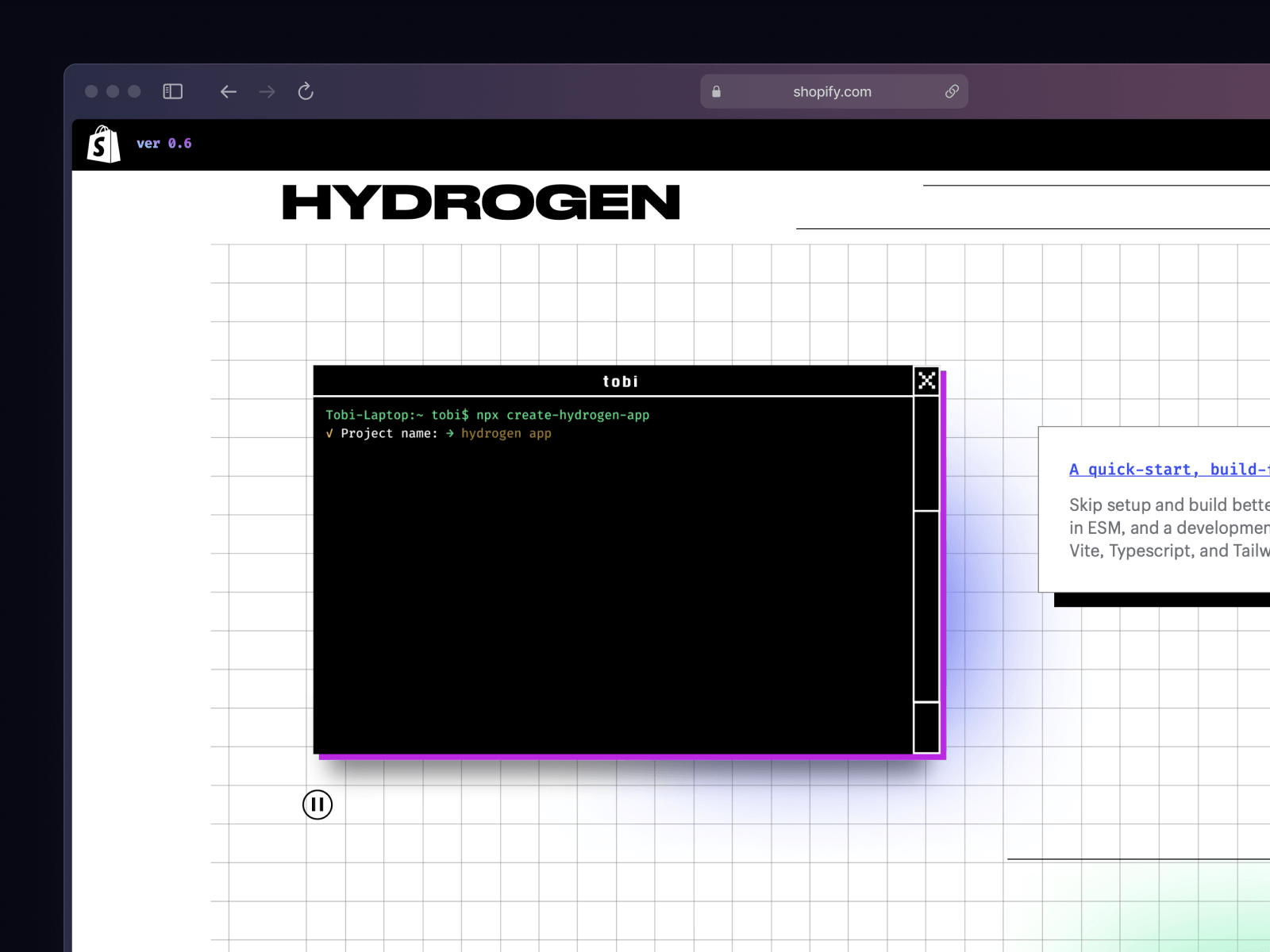The height and width of the screenshot is (952, 1270).
Task: Click the 'Skip setup and build' paragraph
Action: pyautogui.click(x=1169, y=528)
